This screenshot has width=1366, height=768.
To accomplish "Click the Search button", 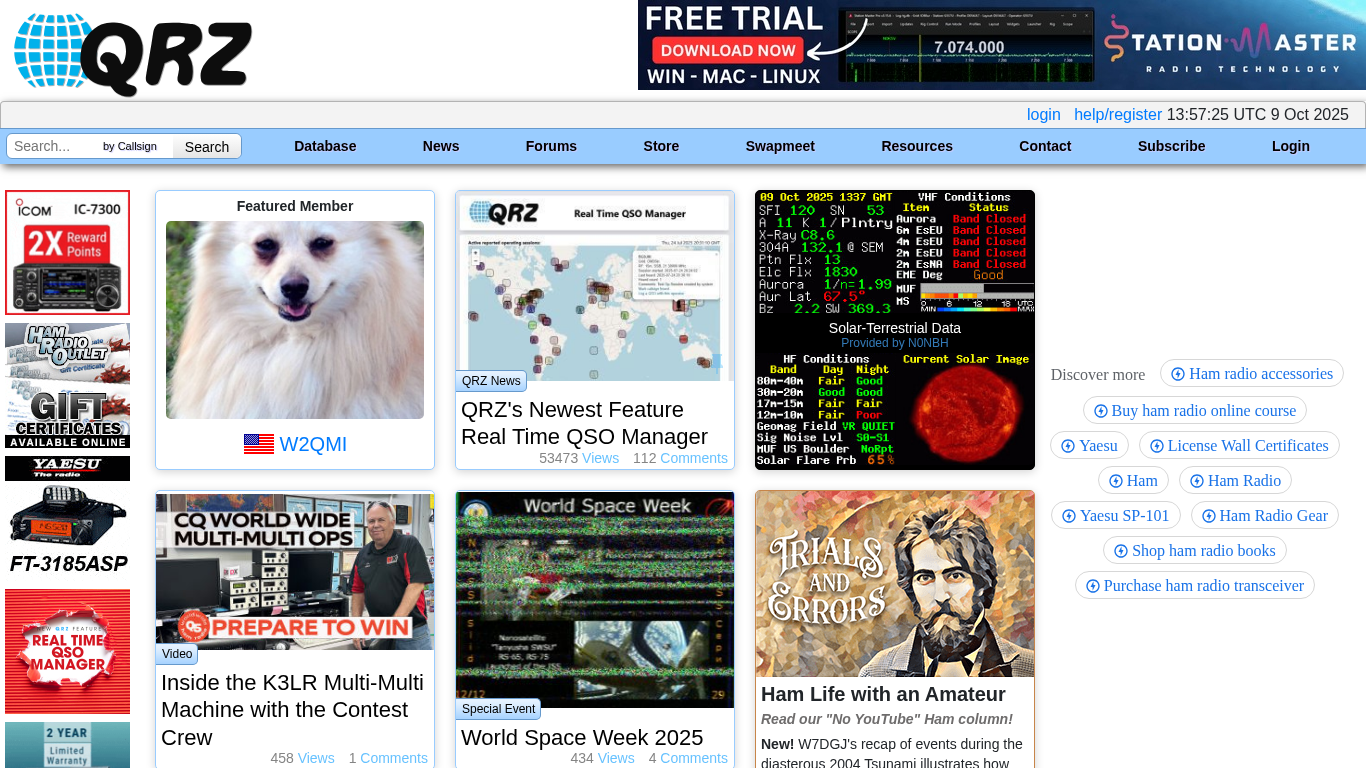I will [x=207, y=146].
